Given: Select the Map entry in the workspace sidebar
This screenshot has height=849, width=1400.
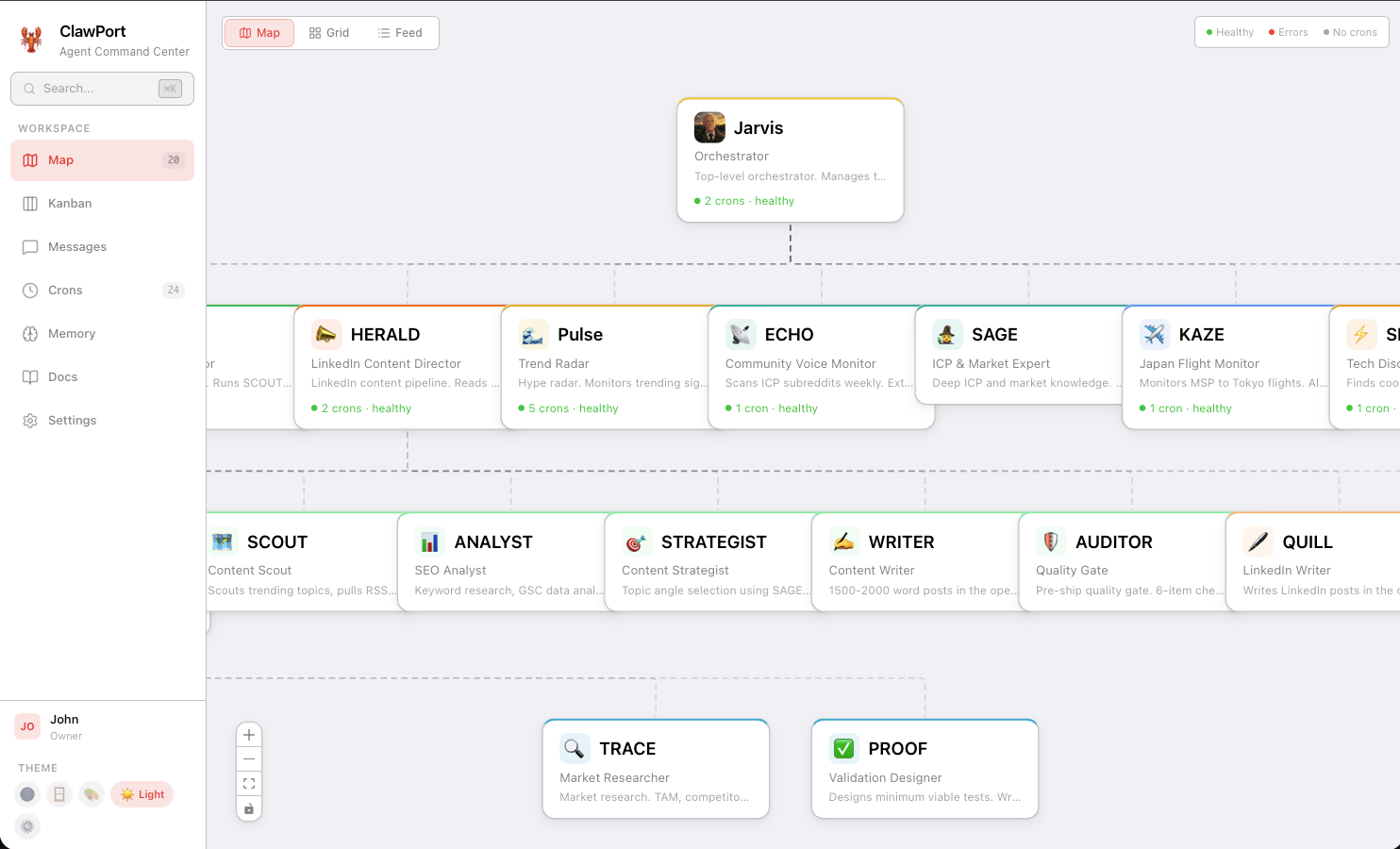Looking at the screenshot, I should pyautogui.click(x=61, y=159).
